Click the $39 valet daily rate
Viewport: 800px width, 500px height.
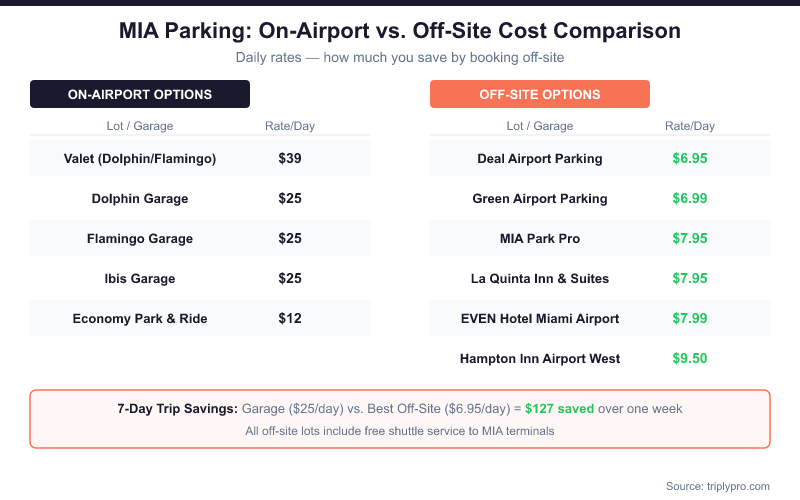(290, 158)
